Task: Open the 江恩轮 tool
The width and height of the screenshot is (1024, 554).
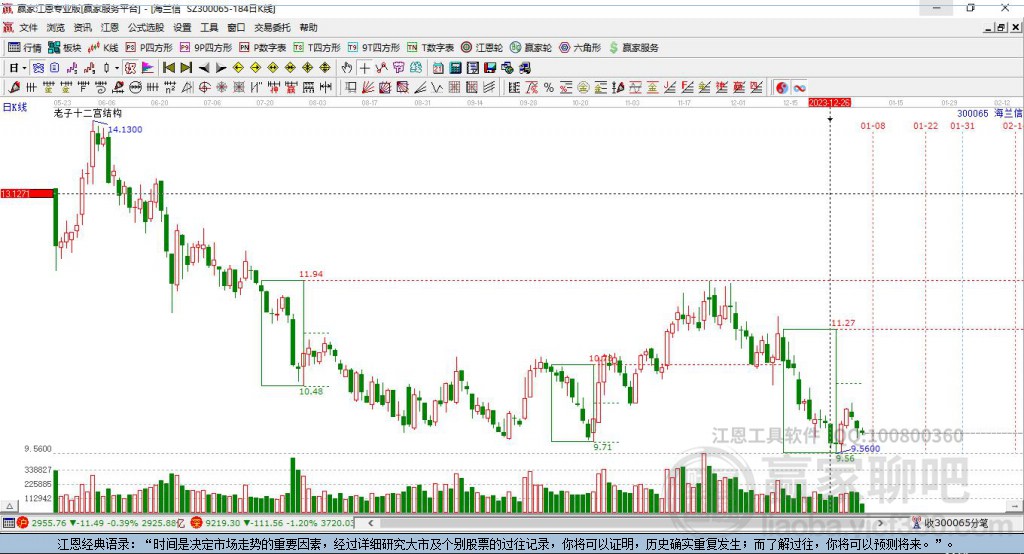Action: coord(482,48)
